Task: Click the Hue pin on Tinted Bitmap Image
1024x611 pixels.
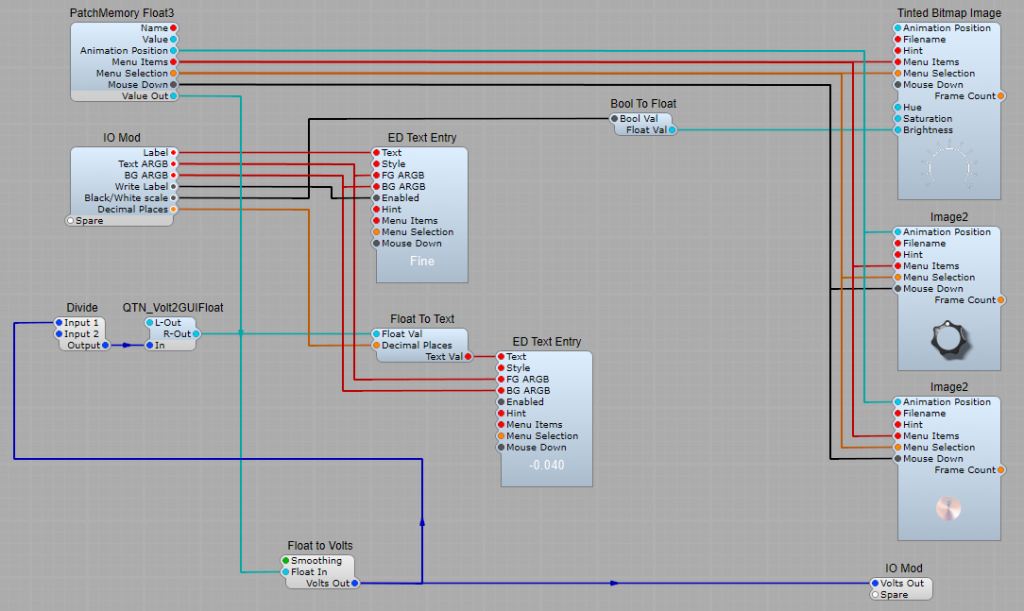Action: [x=897, y=107]
